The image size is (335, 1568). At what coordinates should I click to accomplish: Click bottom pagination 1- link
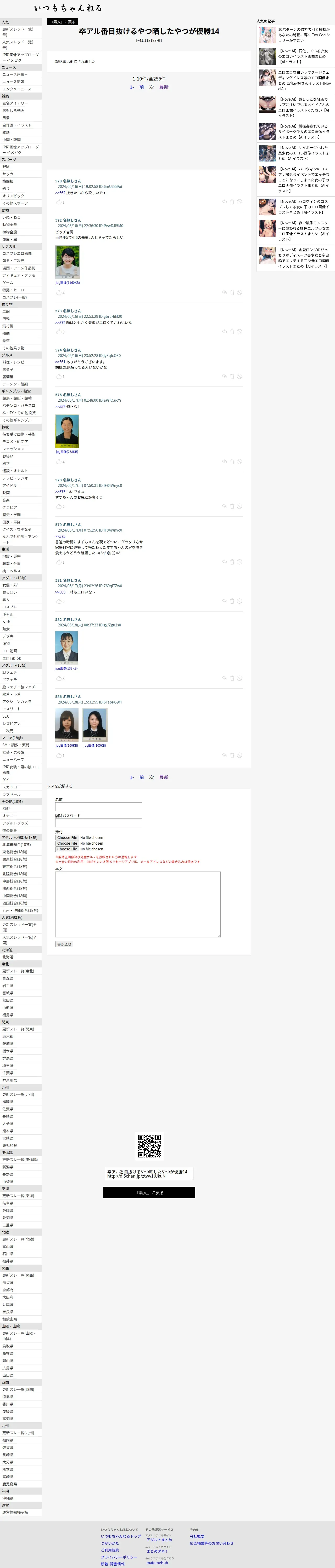click(132, 777)
